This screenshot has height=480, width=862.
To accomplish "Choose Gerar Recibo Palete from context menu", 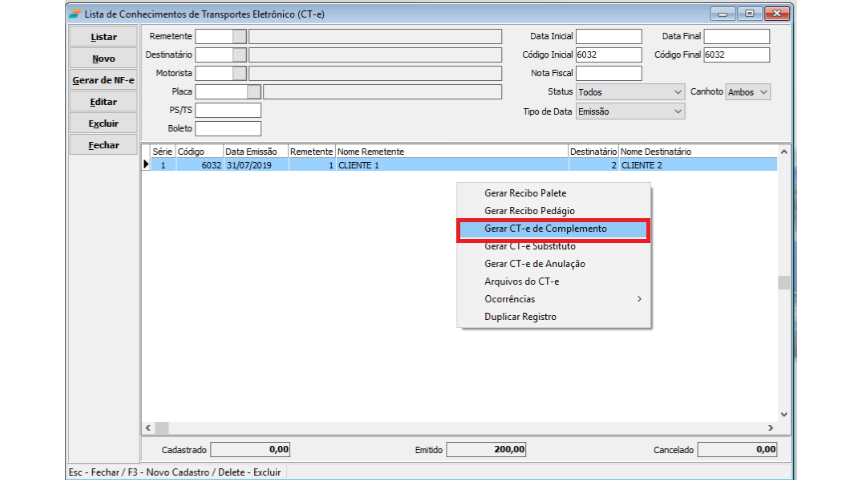I will [x=525, y=191].
